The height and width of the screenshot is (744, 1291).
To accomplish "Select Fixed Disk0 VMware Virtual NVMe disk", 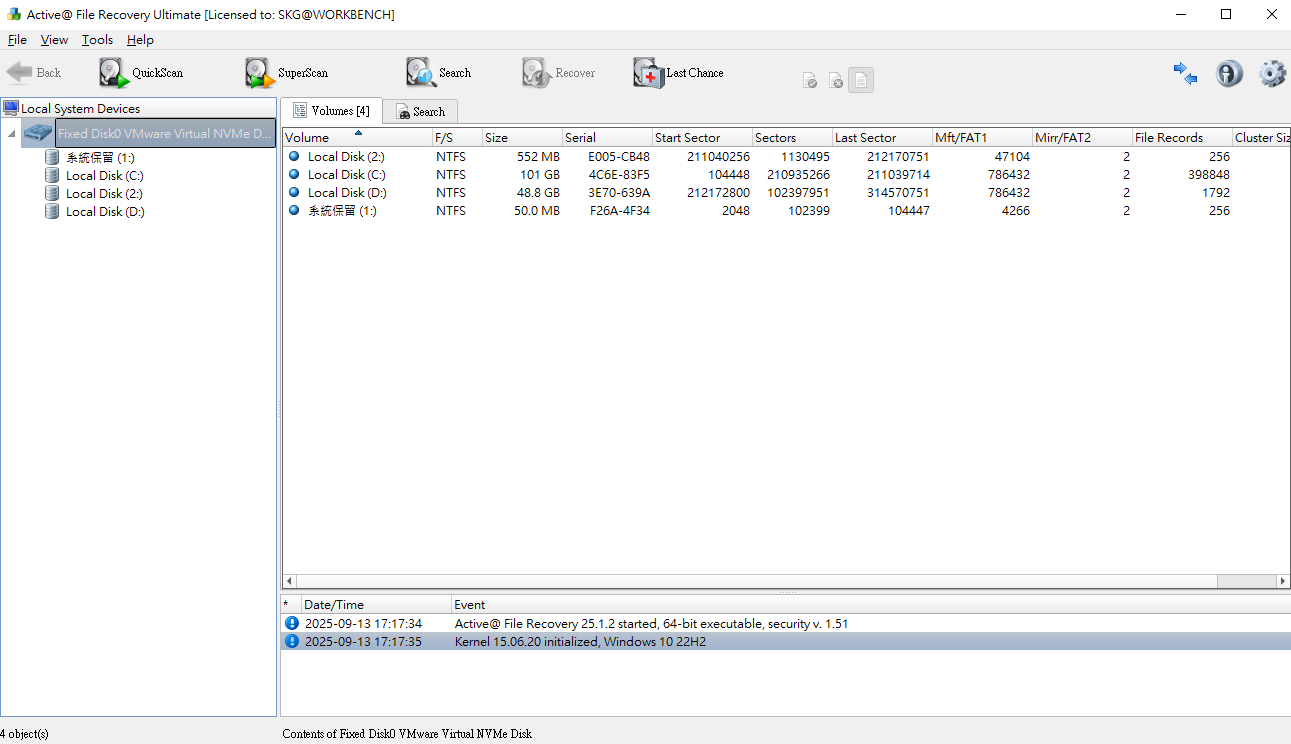I will click(x=164, y=134).
